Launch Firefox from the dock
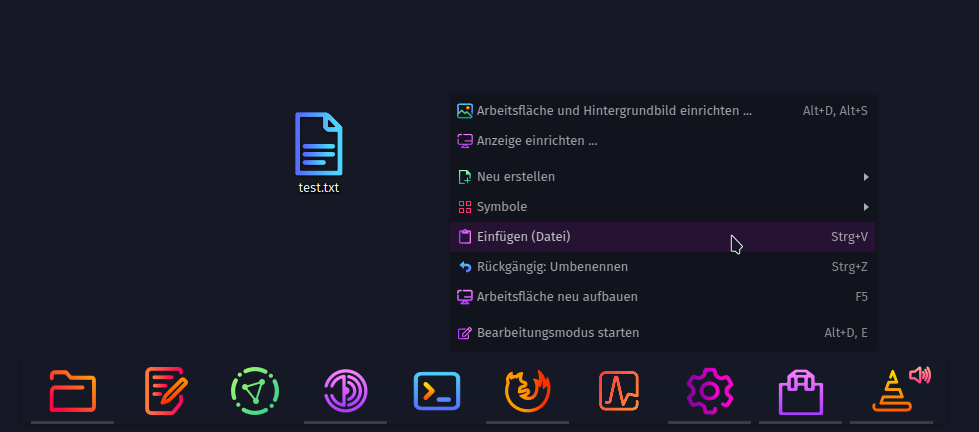 528,391
